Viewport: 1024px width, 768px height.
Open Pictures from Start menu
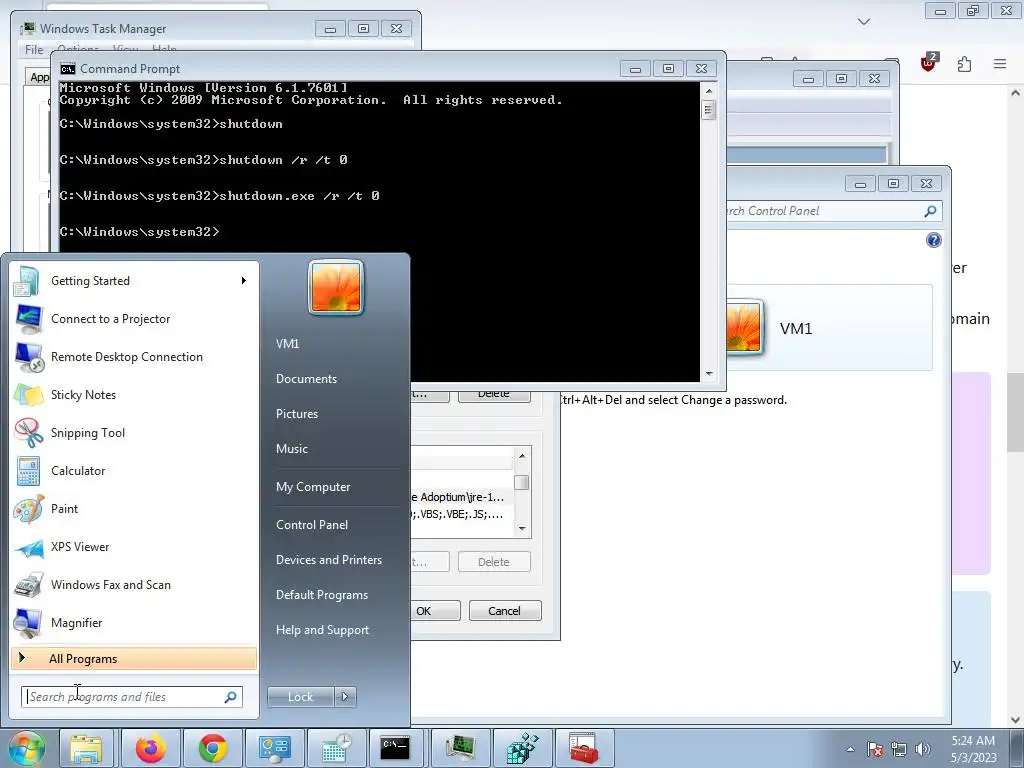[x=297, y=414]
